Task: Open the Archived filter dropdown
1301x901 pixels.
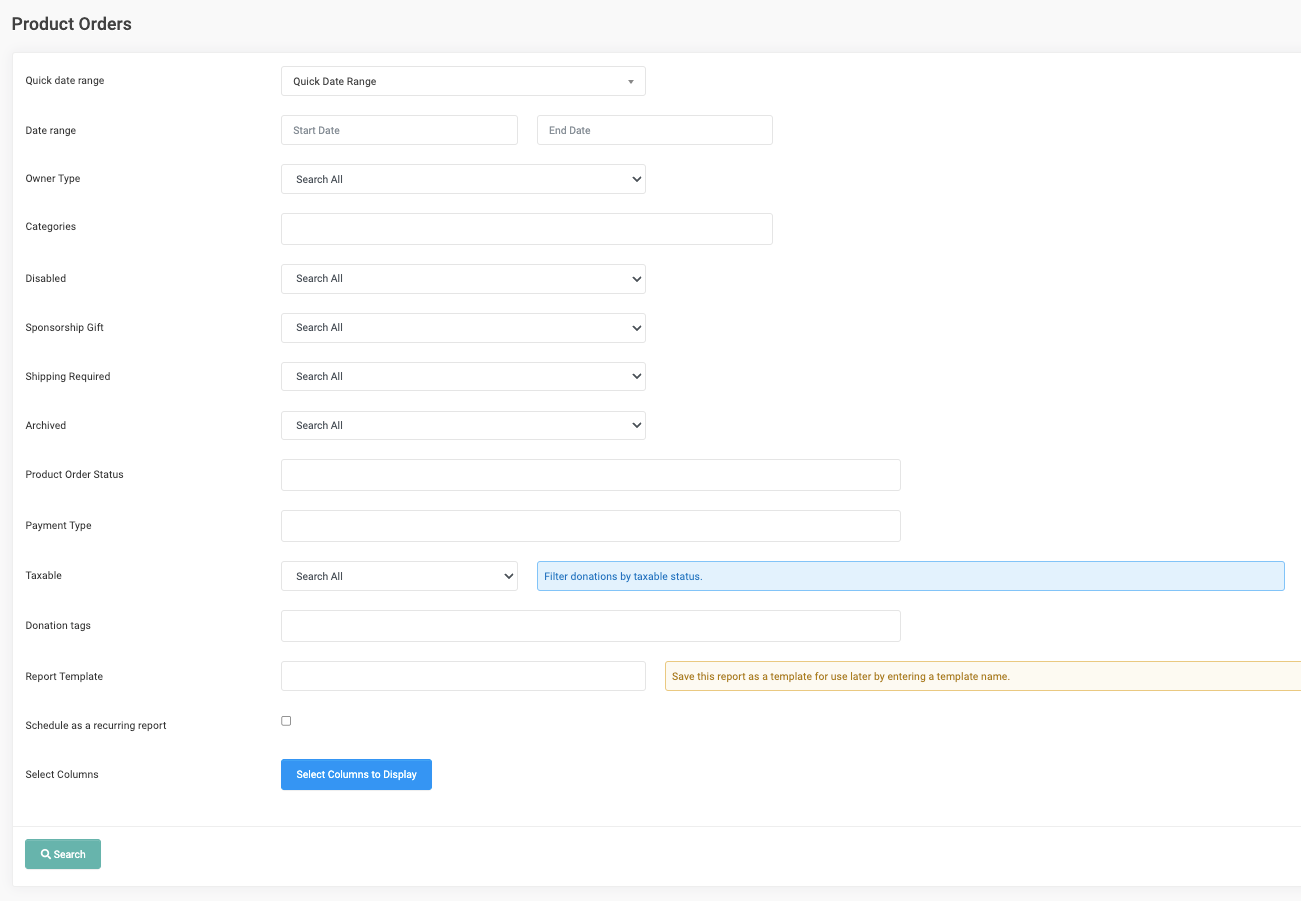Action: click(462, 425)
